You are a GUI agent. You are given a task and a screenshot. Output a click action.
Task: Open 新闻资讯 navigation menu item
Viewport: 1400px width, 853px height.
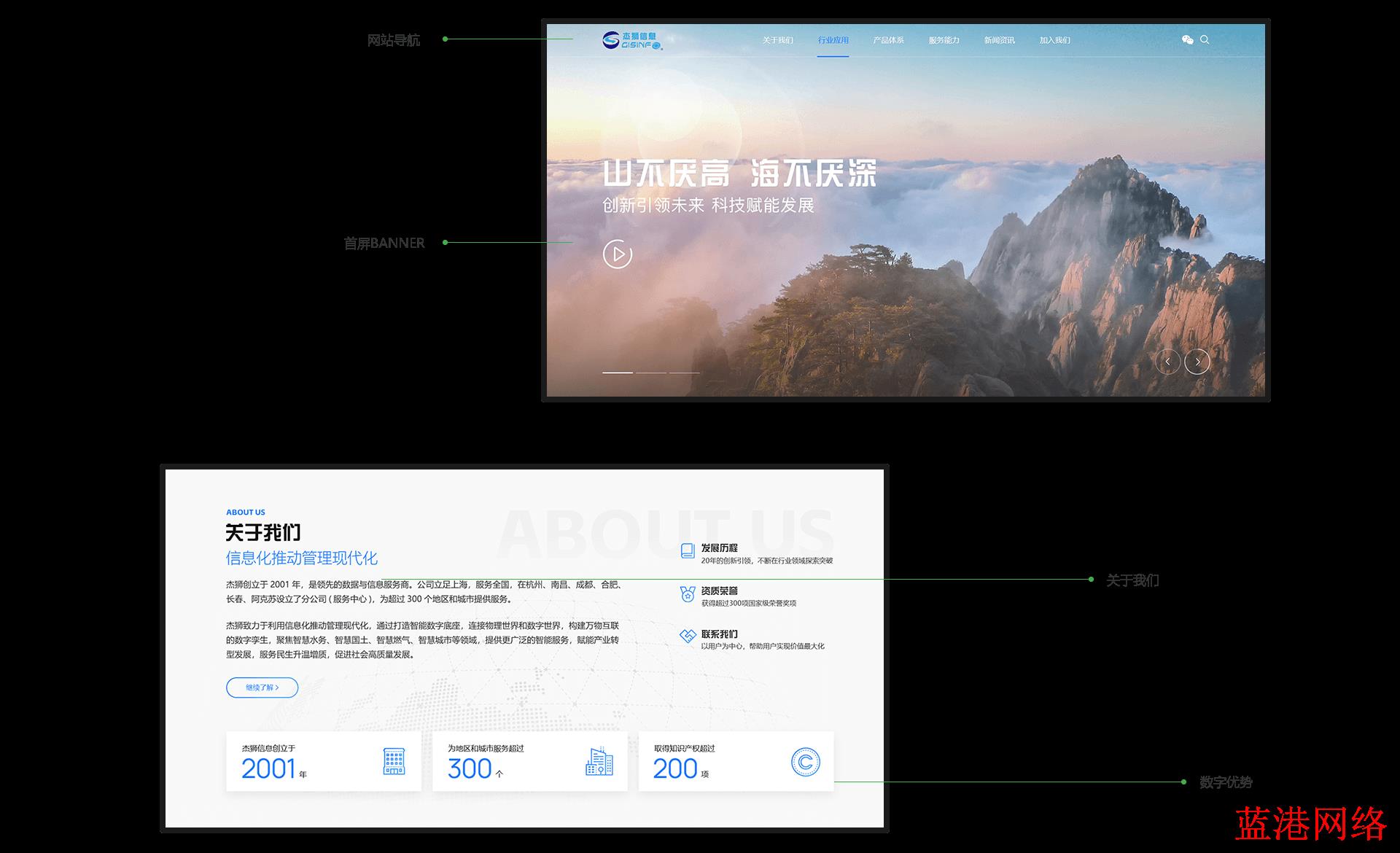999,40
